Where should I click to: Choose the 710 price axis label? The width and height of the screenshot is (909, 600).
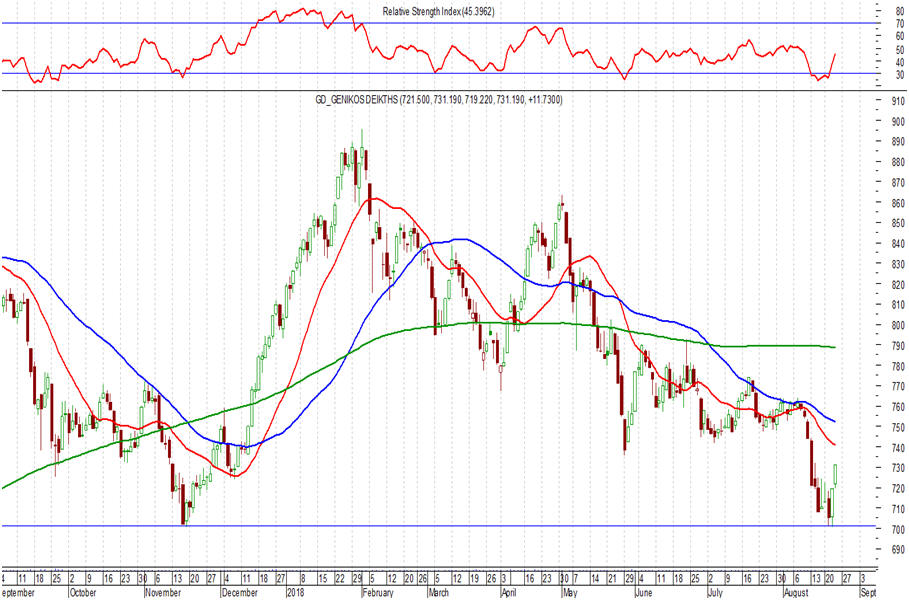coord(898,509)
